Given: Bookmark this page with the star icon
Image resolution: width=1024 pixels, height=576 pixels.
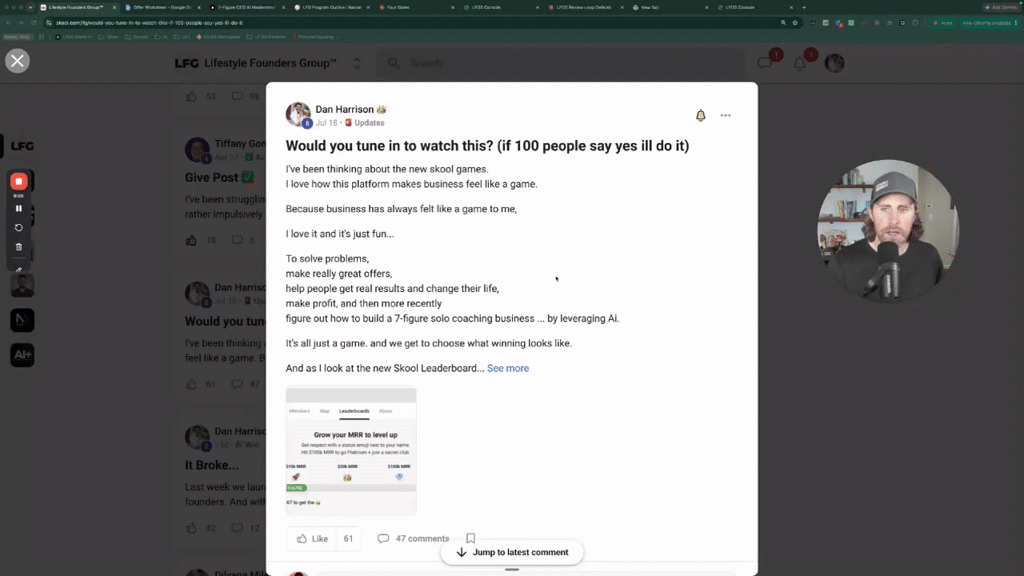Looking at the screenshot, I should 795,23.
